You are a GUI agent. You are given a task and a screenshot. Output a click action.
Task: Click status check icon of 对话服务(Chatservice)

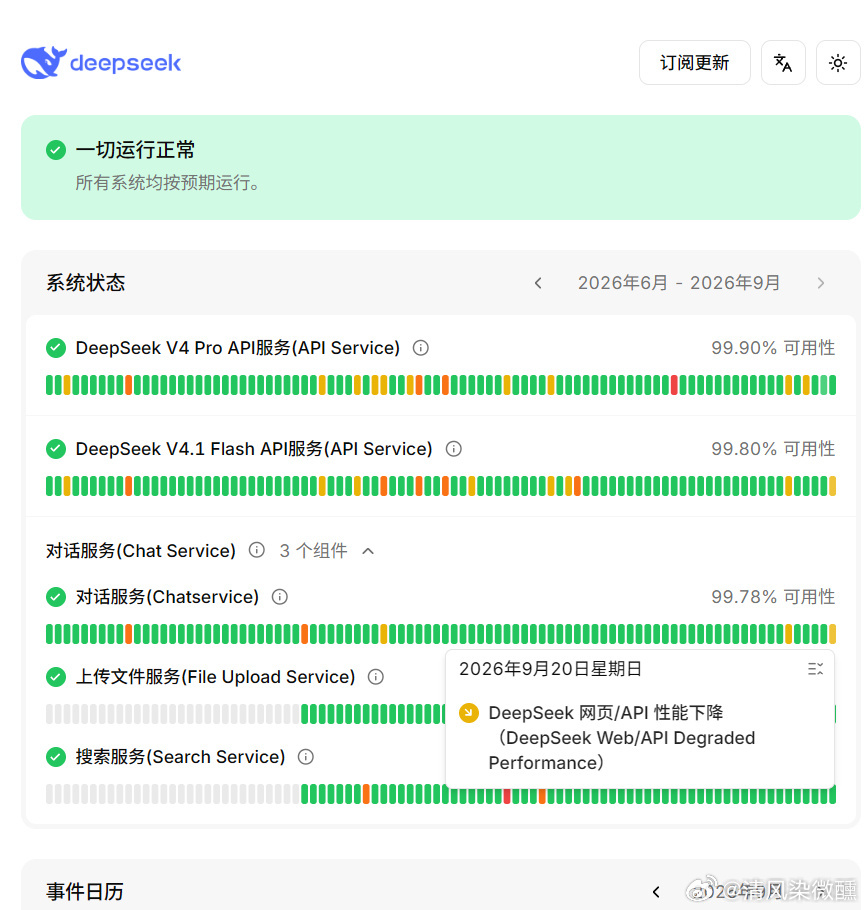(56, 597)
